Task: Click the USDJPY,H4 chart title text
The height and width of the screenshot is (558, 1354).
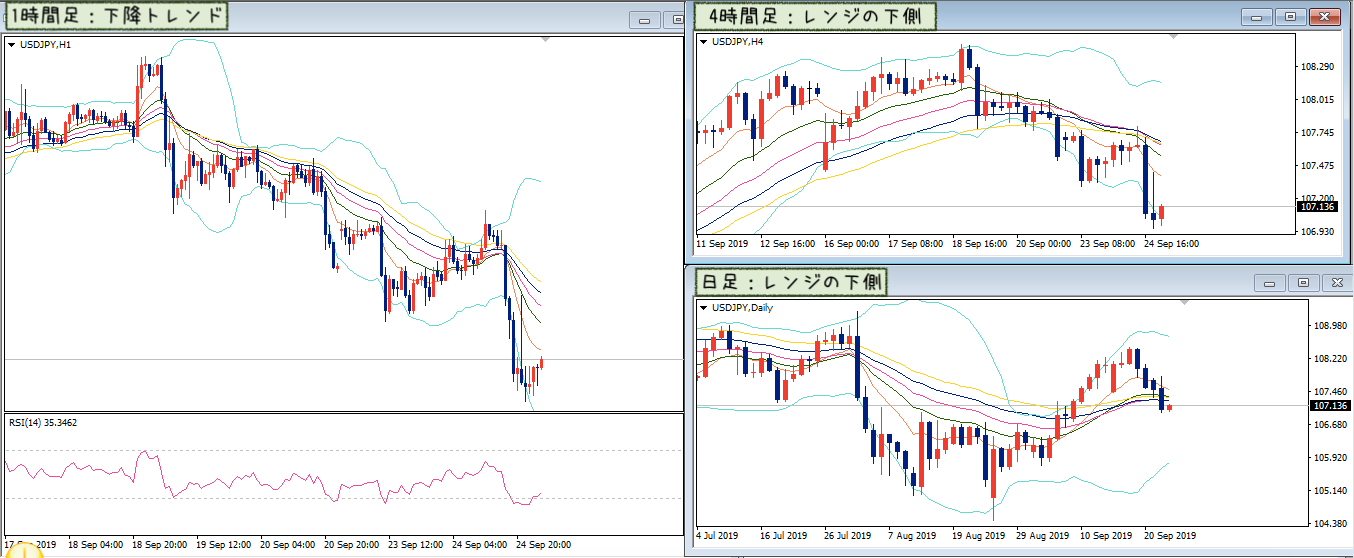Action: point(737,42)
